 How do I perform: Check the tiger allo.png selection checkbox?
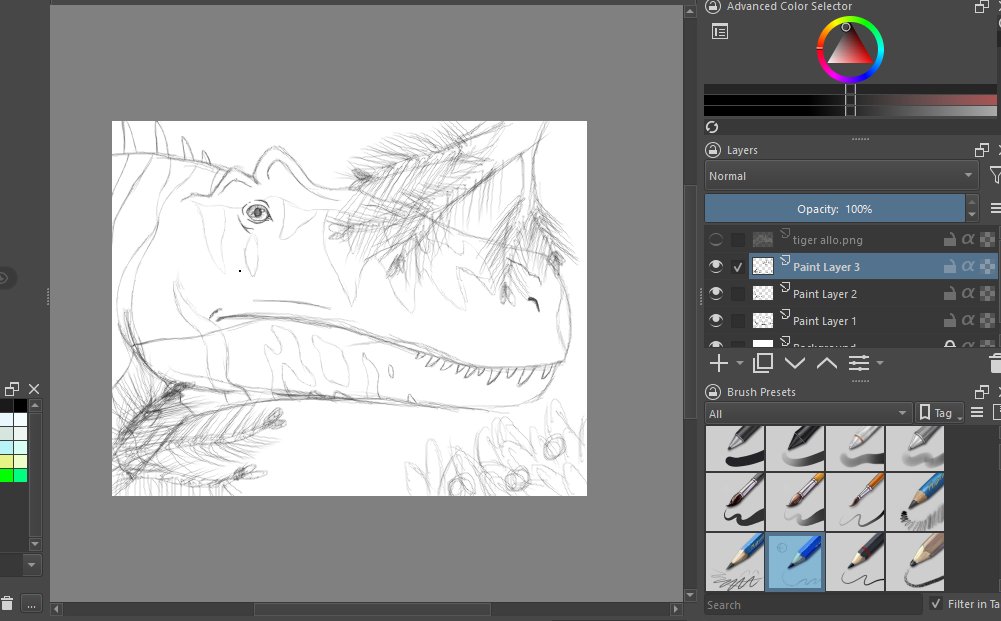[x=738, y=240]
